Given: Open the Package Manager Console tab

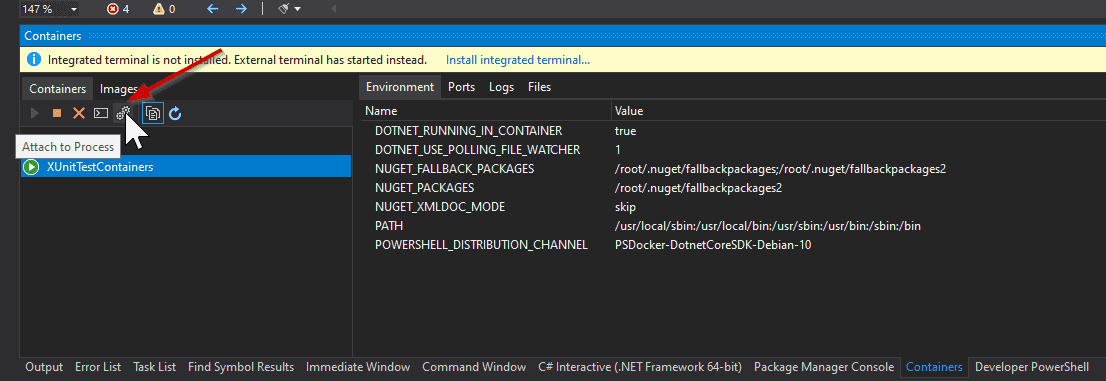Looking at the screenshot, I should [824, 367].
